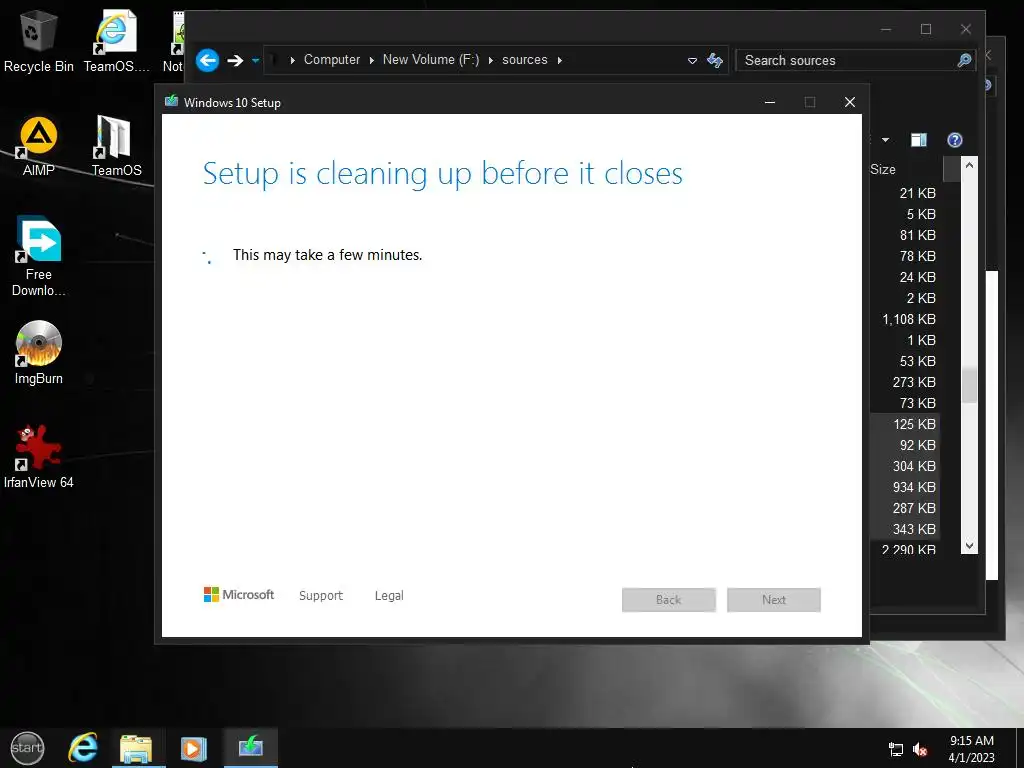This screenshot has width=1024, height=768.
Task: Launch the Free Download Manager shortcut
Action: click(39, 256)
